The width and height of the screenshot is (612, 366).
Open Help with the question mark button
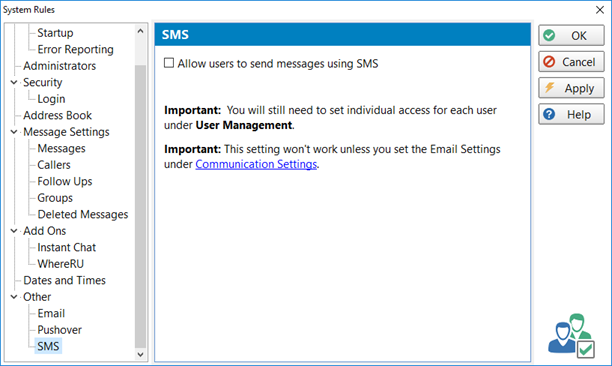click(x=571, y=114)
